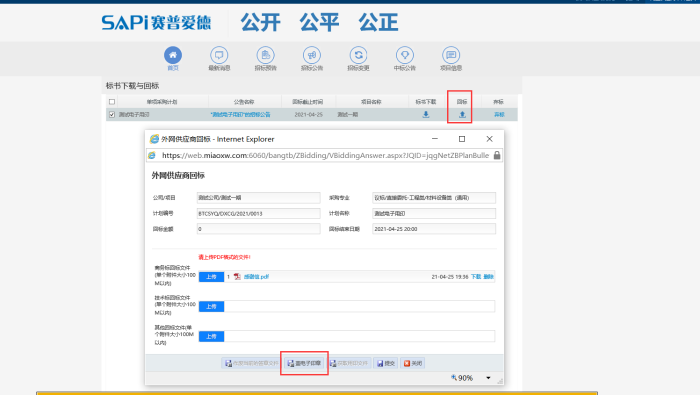Open the bid announcement link dated 2021-04-25
Screen dimensions: 700x395
[x=241, y=115]
